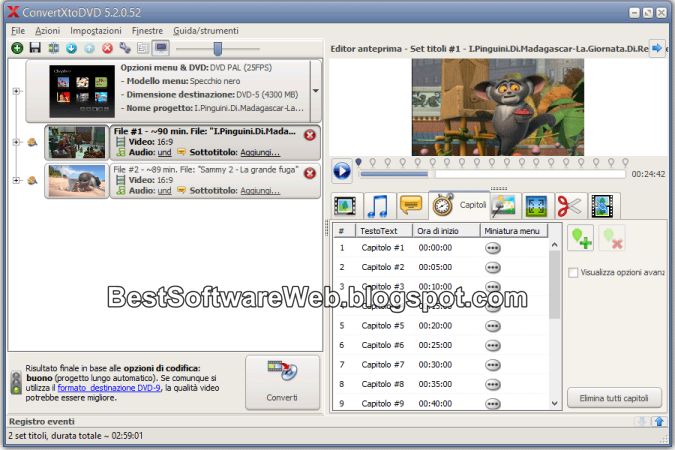Image resolution: width=675 pixels, height=450 pixels.
Task: Move the item down with the blue down arrow
Action: click(x=71, y=48)
